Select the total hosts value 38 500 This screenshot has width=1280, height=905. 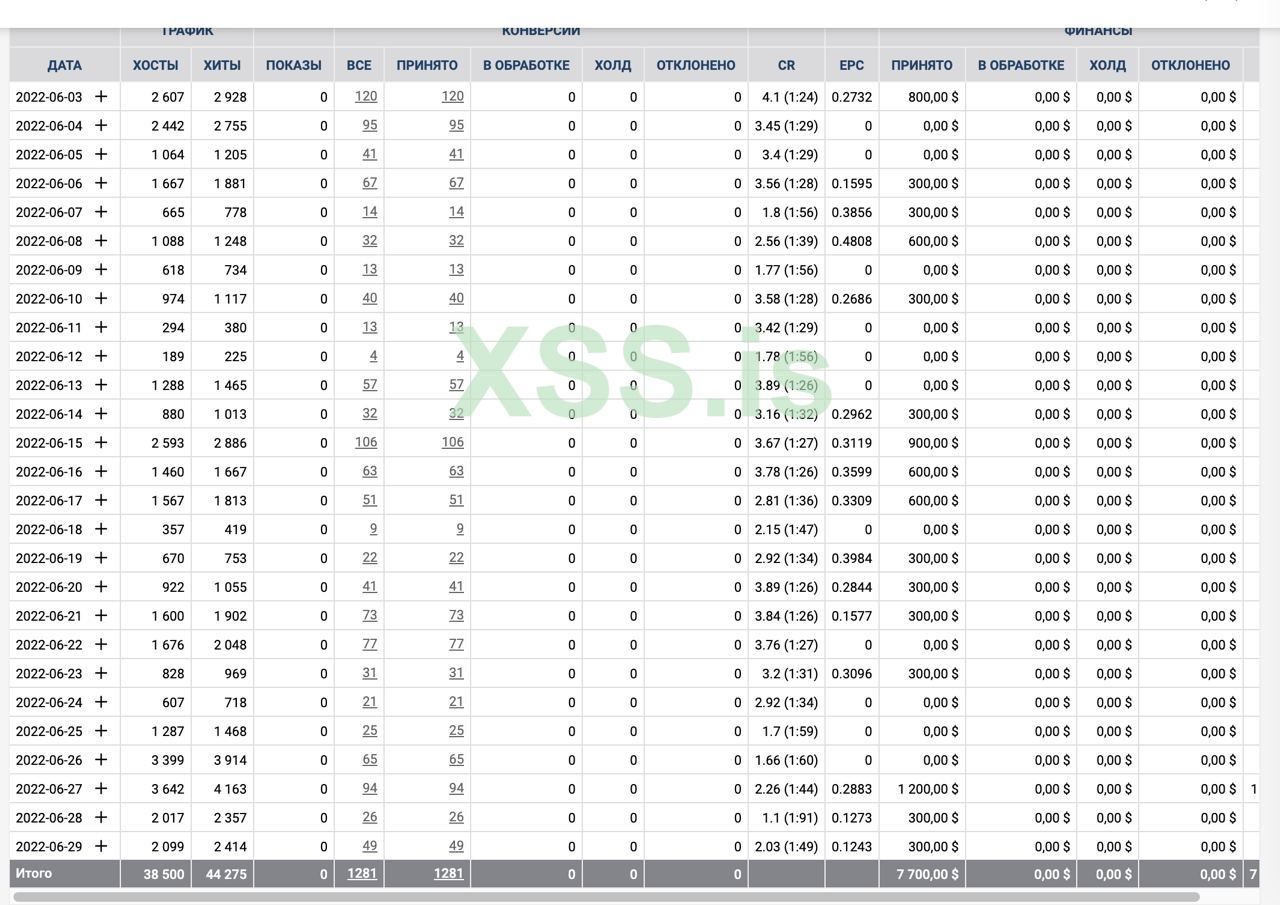164,874
